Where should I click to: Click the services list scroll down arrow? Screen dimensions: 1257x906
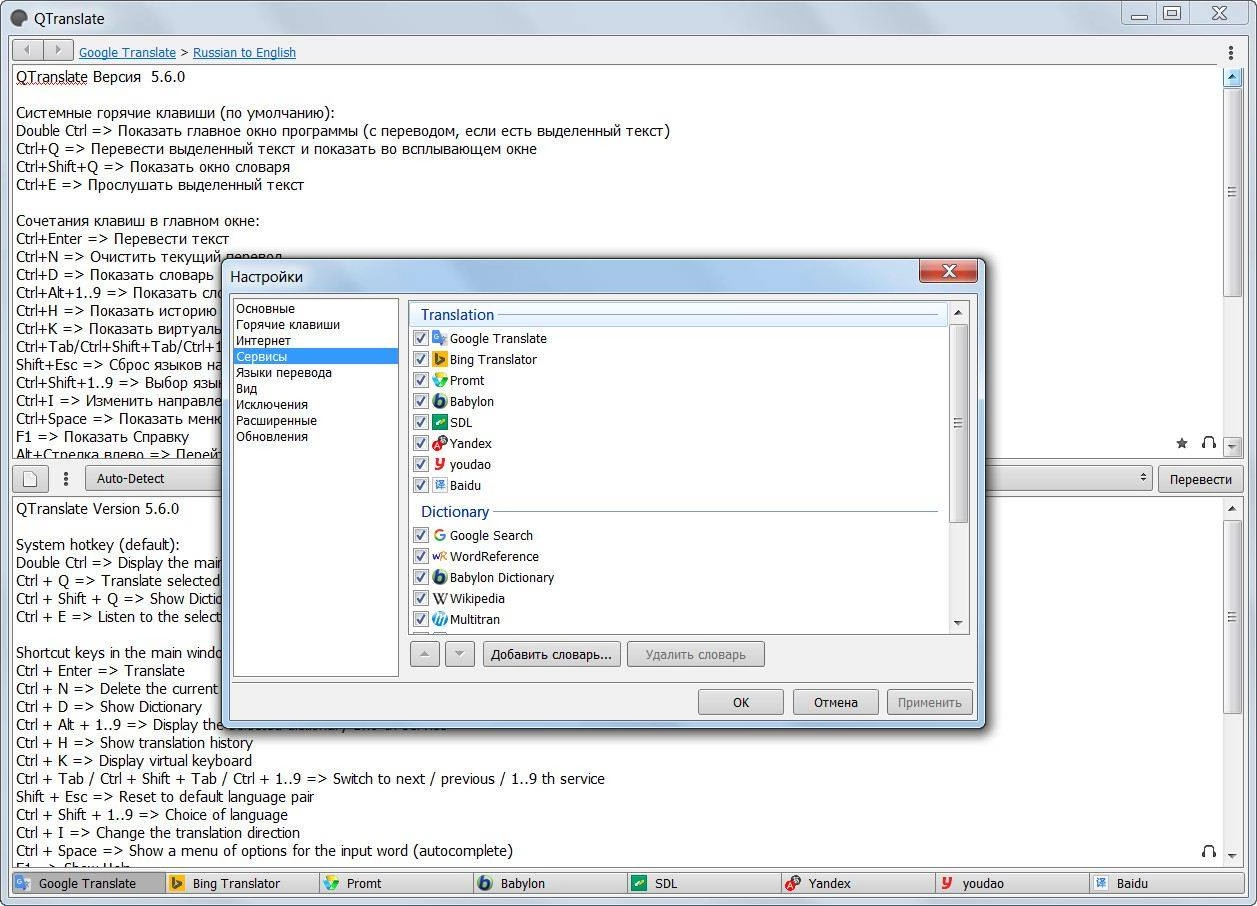coord(958,622)
